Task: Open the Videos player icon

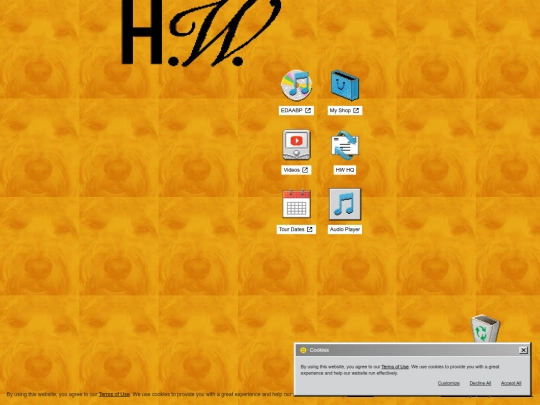Action: pyautogui.click(x=297, y=145)
